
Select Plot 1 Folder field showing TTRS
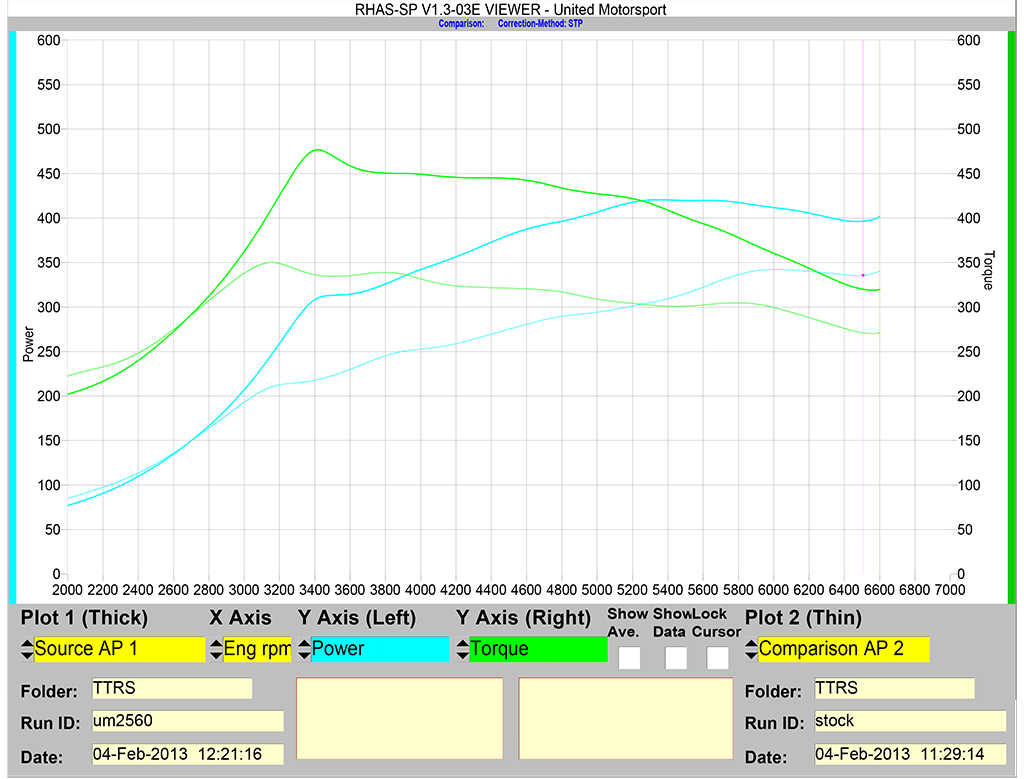tap(170, 688)
